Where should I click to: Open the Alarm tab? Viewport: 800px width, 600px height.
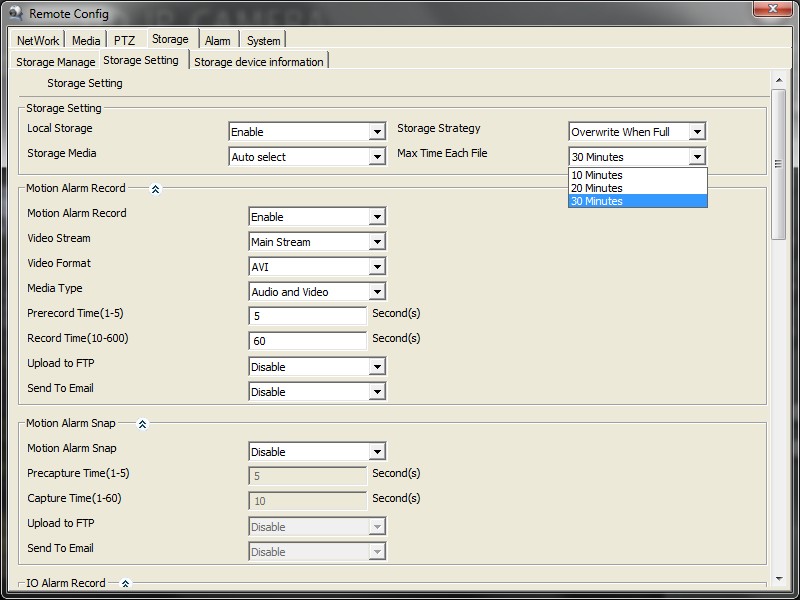[218, 40]
